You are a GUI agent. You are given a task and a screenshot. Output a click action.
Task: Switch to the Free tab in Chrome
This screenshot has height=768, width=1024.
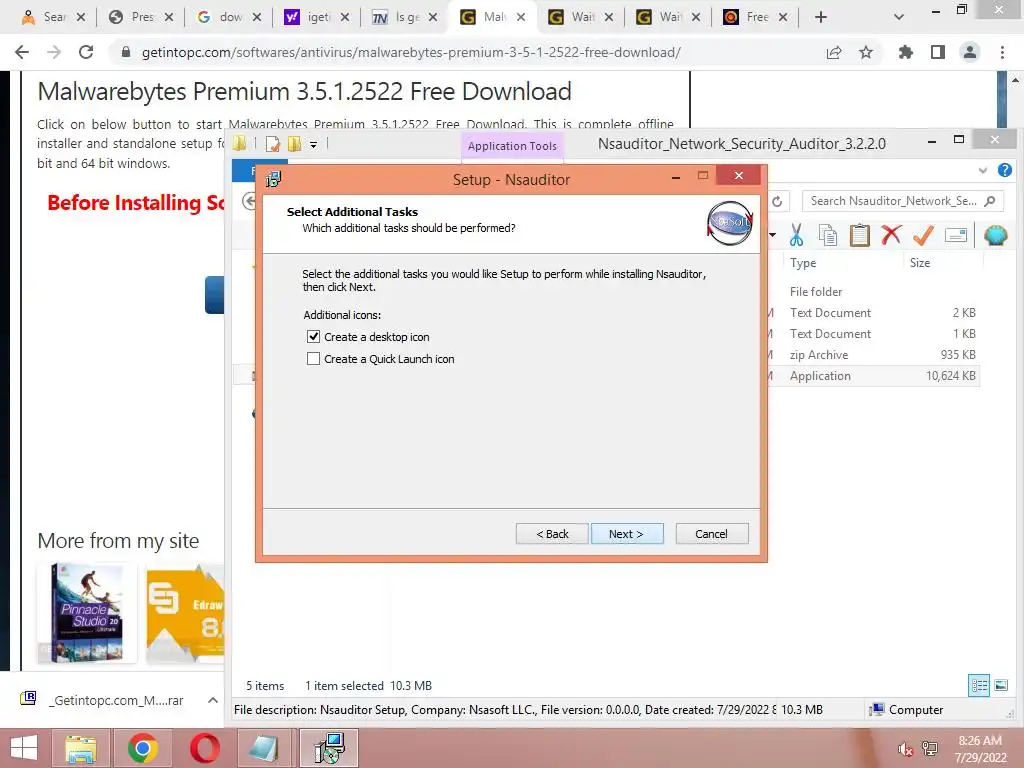(756, 17)
